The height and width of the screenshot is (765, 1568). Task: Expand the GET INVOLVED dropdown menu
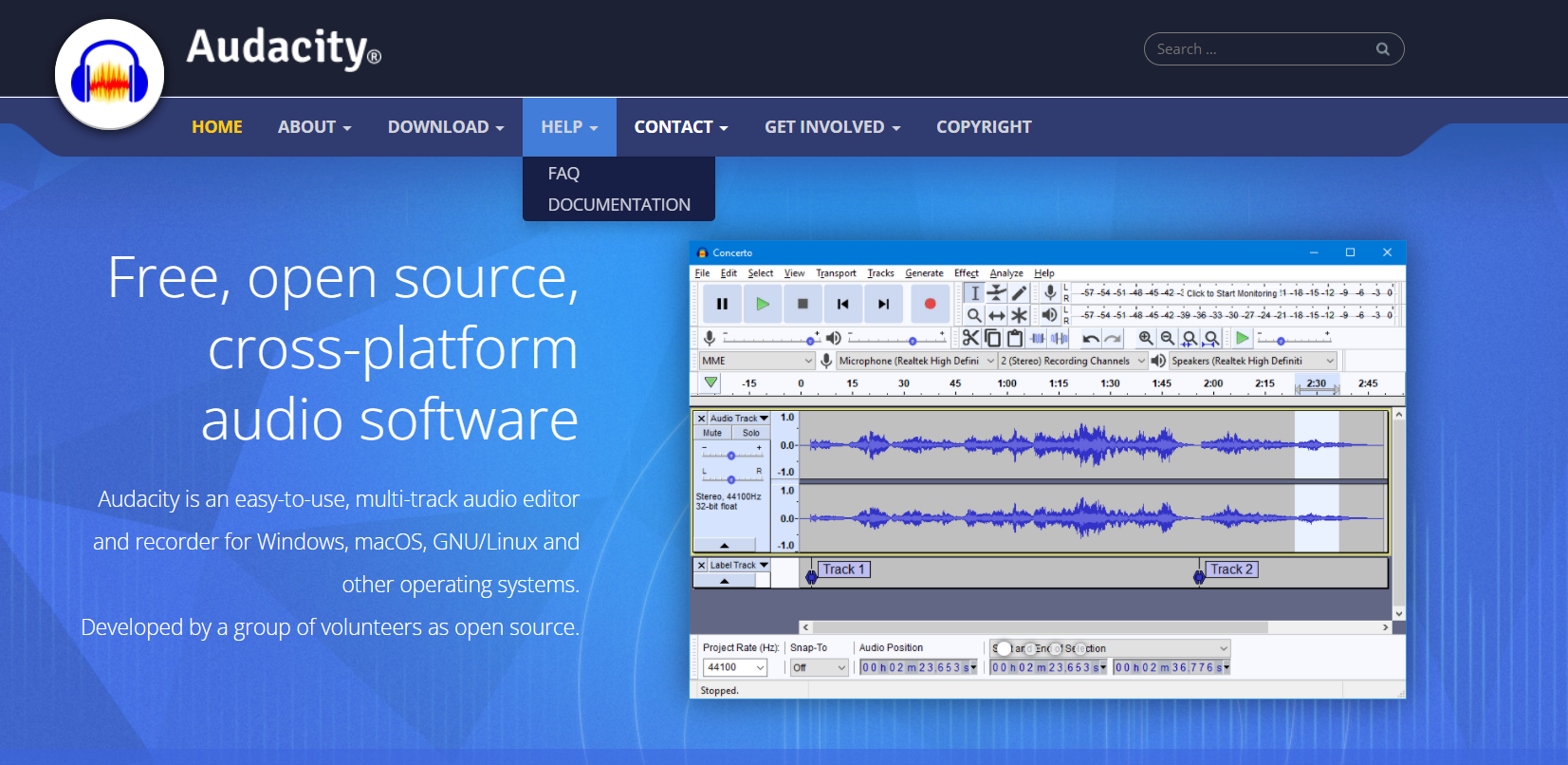click(x=832, y=127)
